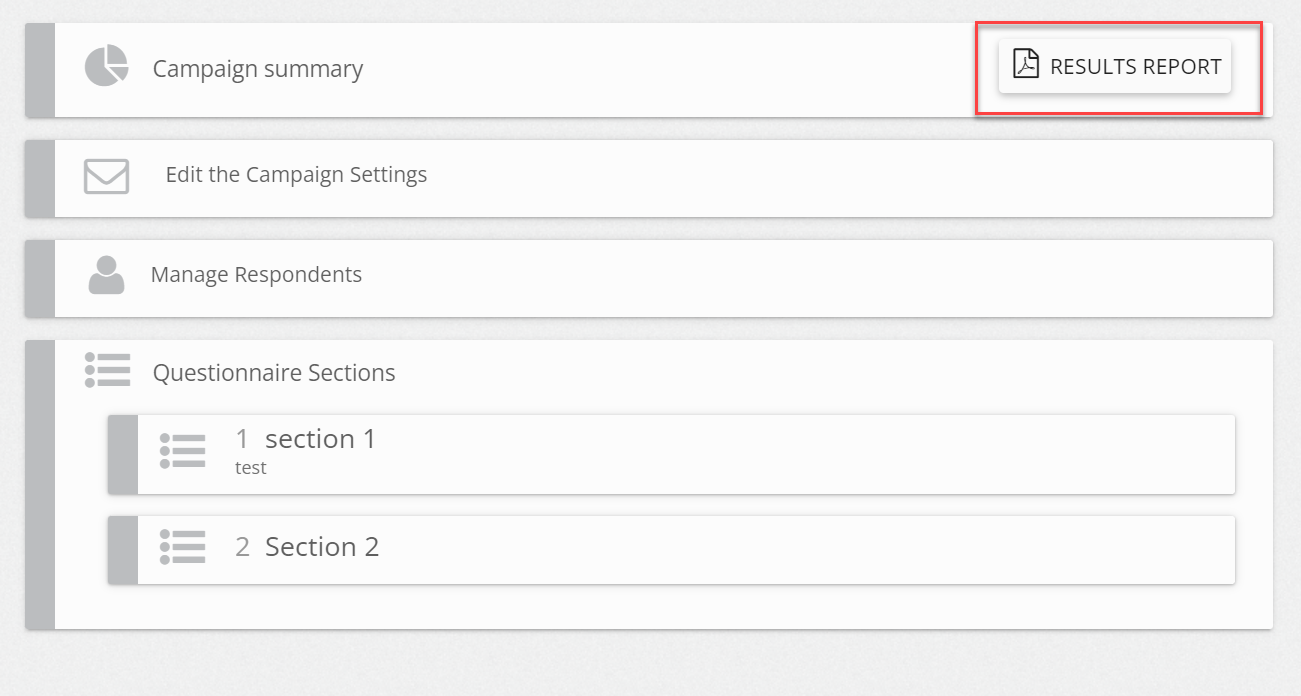Open the Campaign summary label

pyautogui.click(x=258, y=69)
